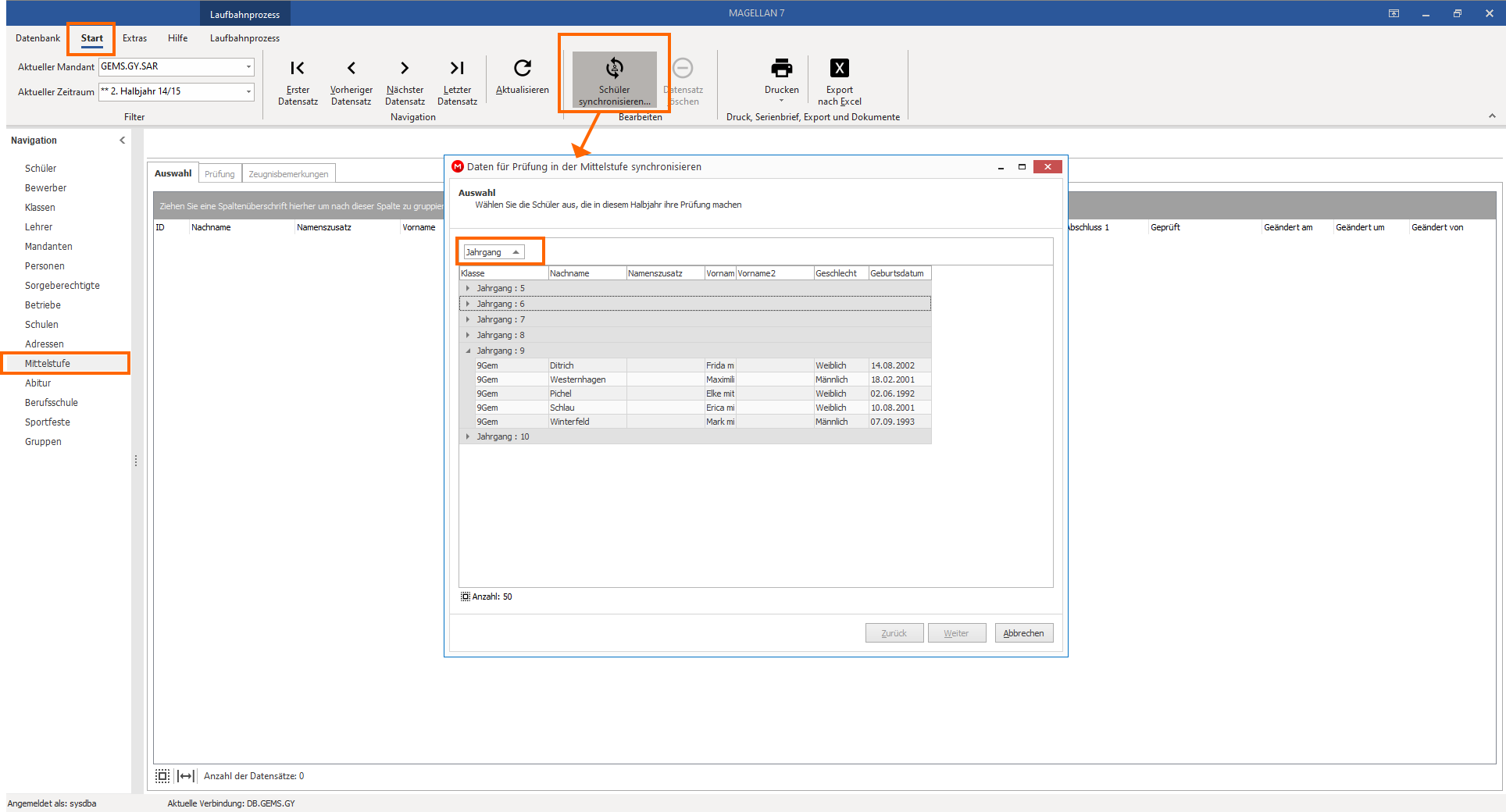Open Aktueller Zeitraum dropdown
1506x812 pixels.
pyautogui.click(x=249, y=92)
